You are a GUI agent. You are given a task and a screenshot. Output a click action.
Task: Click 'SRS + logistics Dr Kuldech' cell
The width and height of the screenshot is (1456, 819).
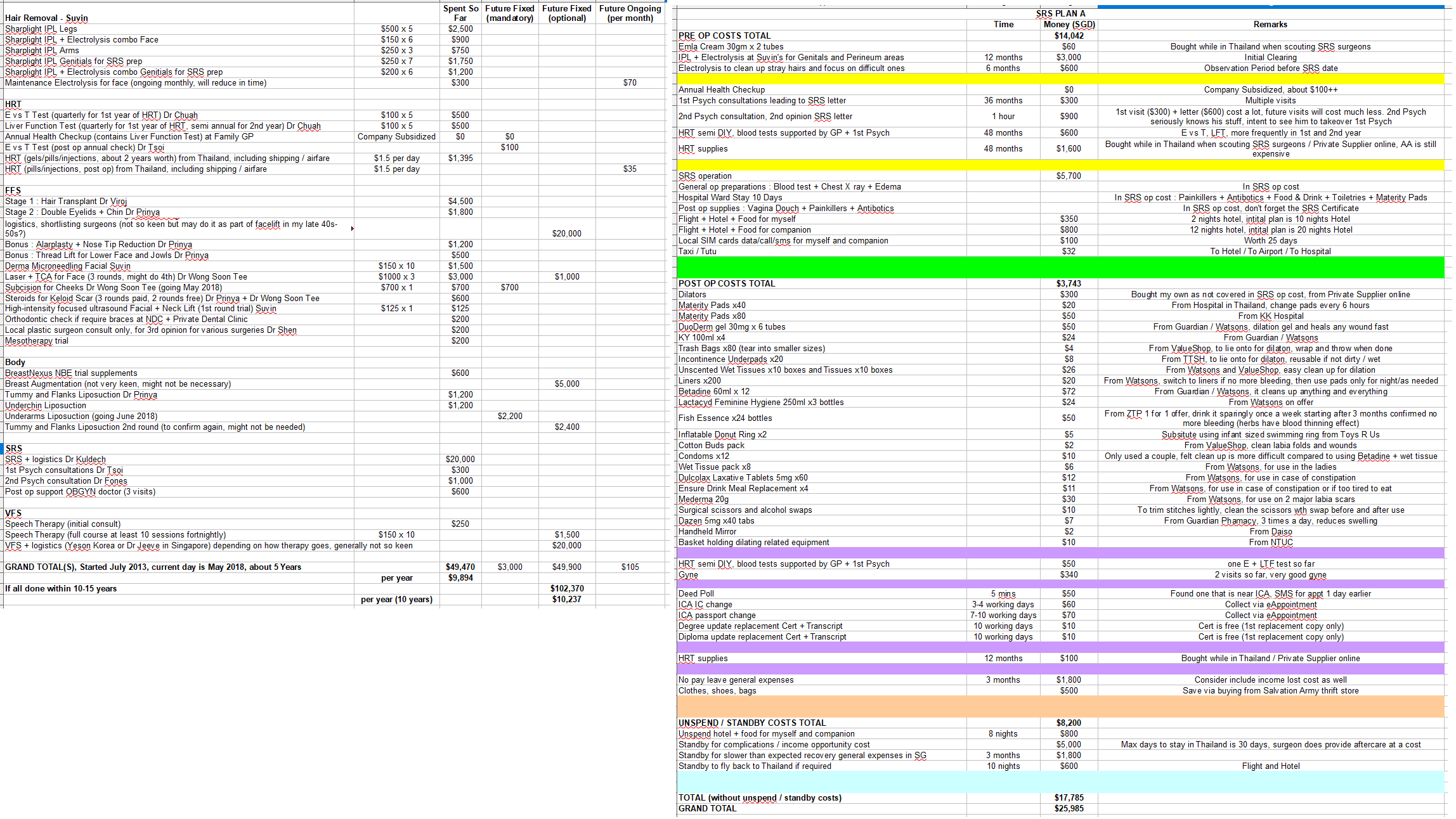[x=55, y=459]
